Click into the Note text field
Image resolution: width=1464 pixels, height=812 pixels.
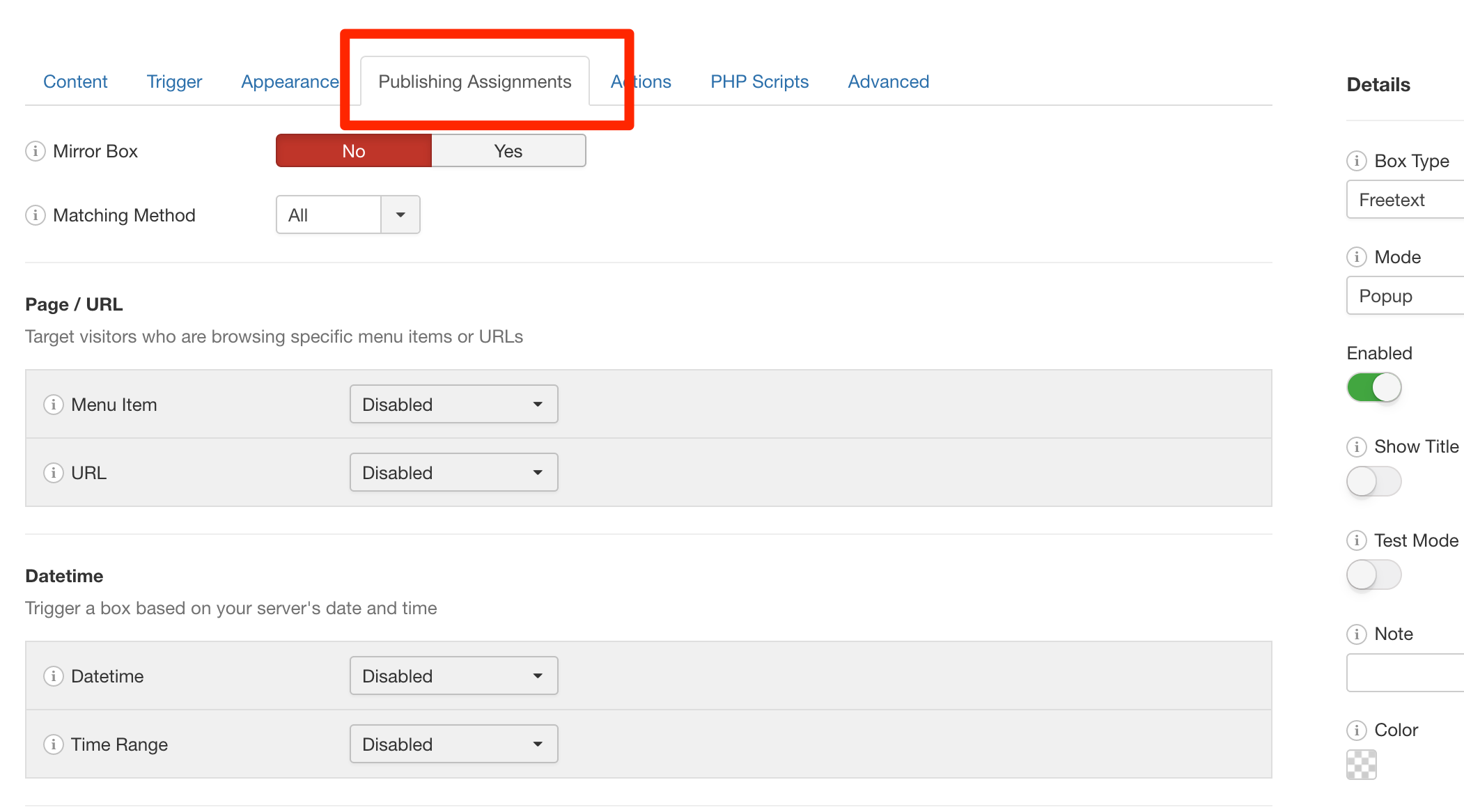click(x=1405, y=673)
